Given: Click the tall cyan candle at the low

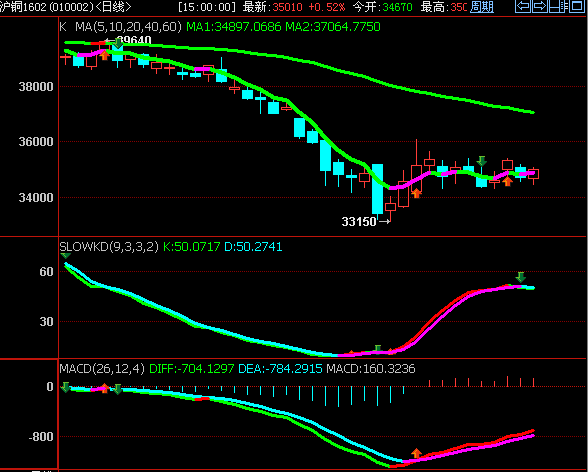Looking at the screenshot, I should coord(377,189).
